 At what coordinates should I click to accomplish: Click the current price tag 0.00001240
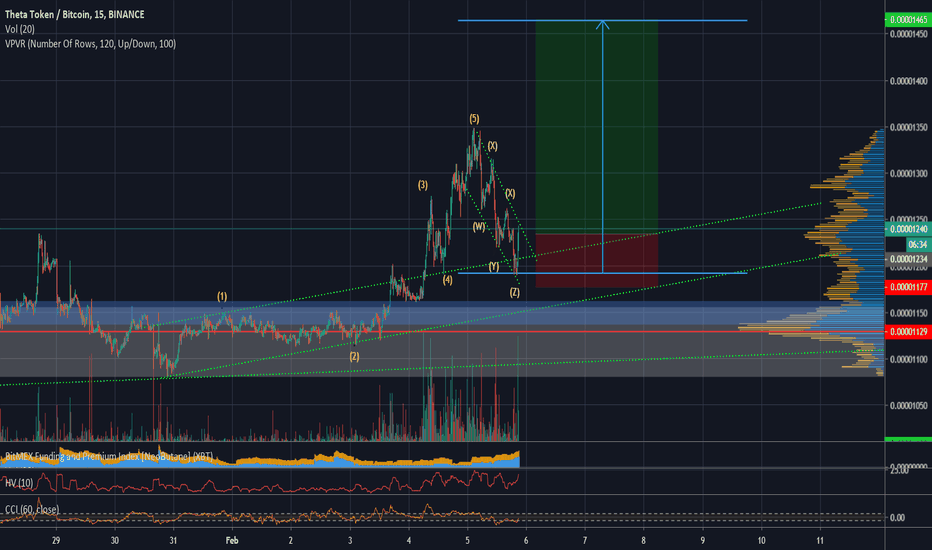pos(908,229)
